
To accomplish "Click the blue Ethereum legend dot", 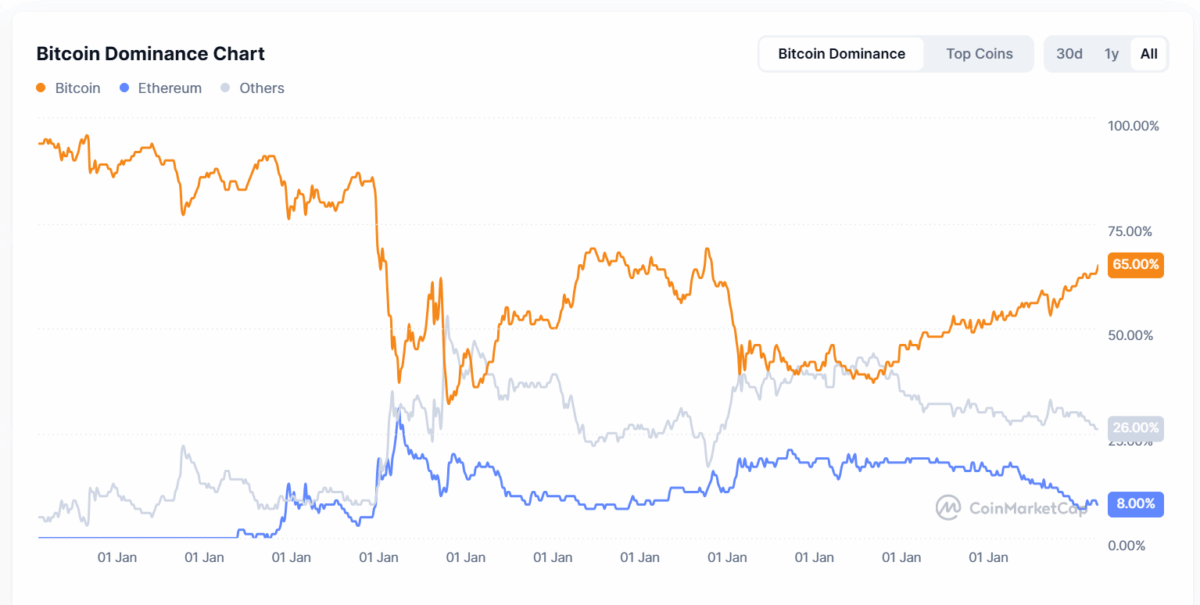I will click(123, 88).
